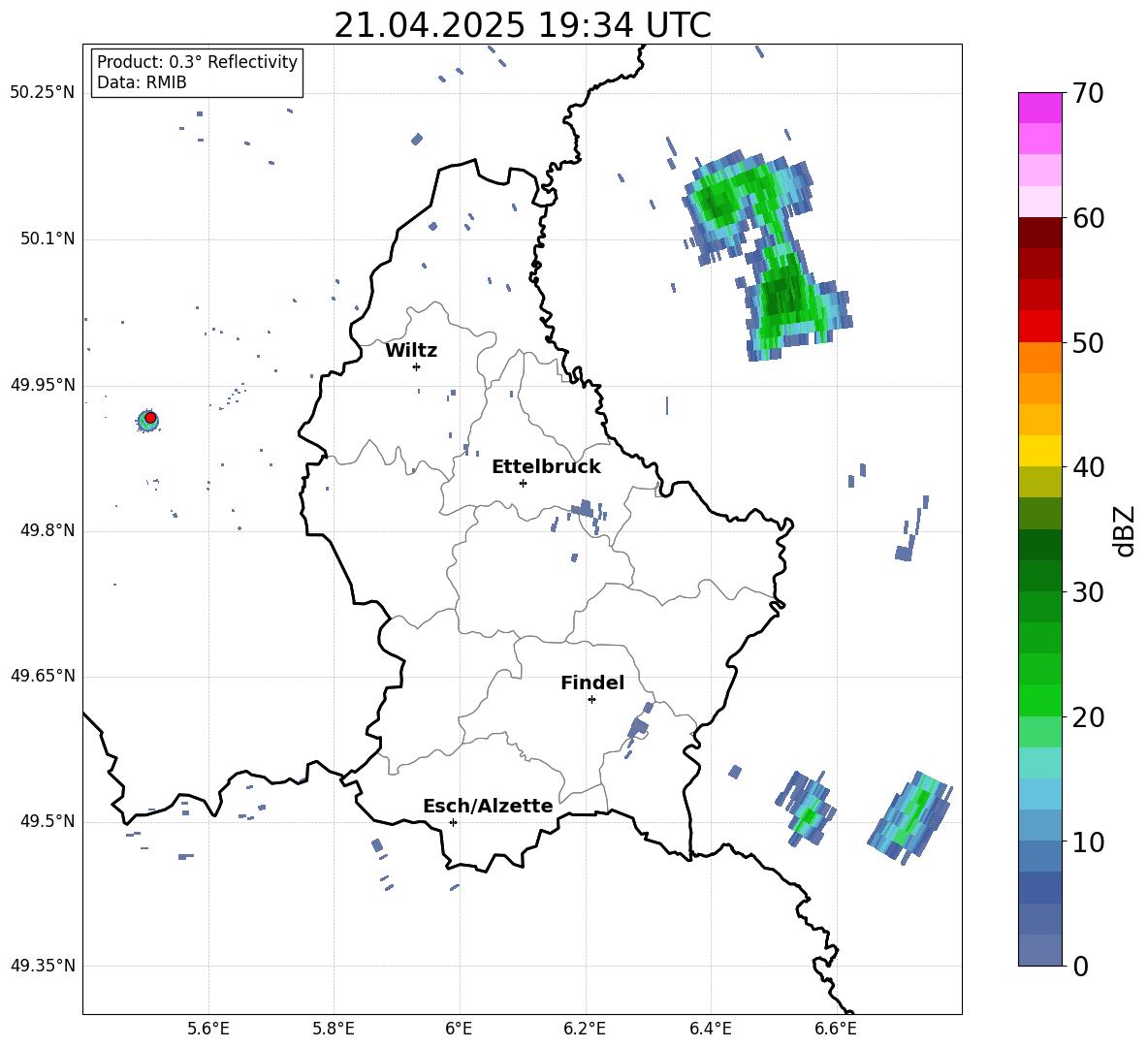The height and width of the screenshot is (1048, 1148).
Task: Click the red dot radar marker
Action: (150, 417)
